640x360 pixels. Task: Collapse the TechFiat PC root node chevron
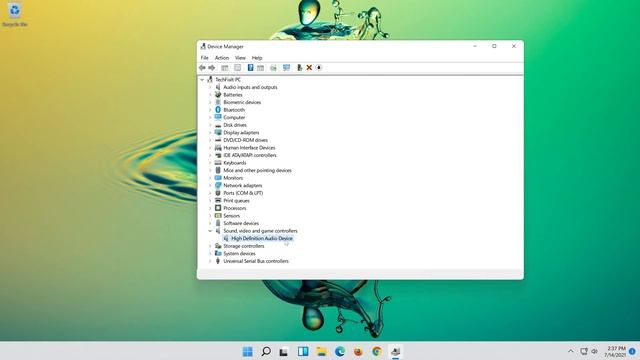pos(202,80)
